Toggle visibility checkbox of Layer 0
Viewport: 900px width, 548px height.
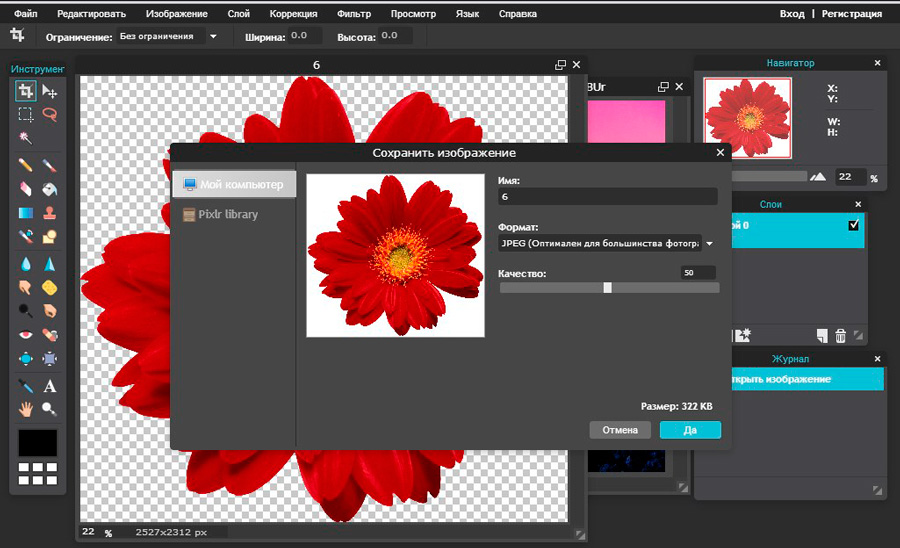pos(853,226)
